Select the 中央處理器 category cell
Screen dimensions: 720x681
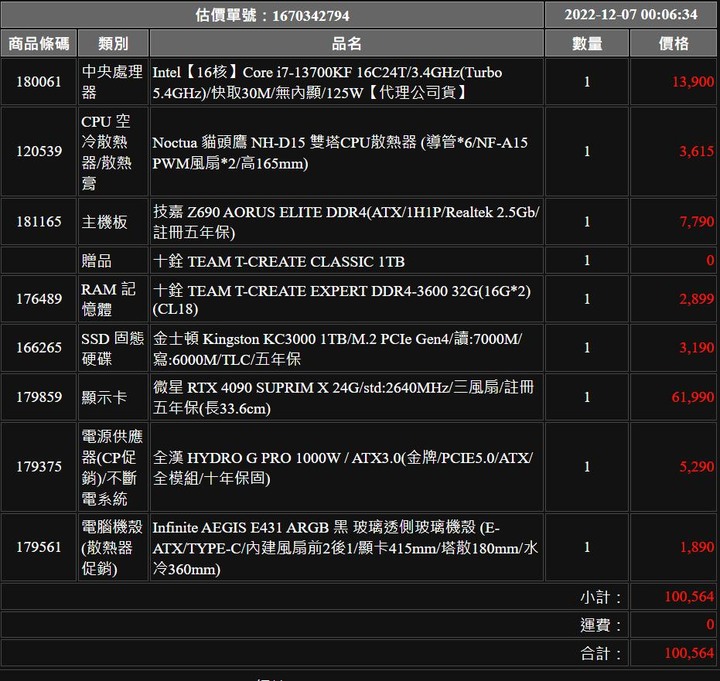tap(112, 82)
